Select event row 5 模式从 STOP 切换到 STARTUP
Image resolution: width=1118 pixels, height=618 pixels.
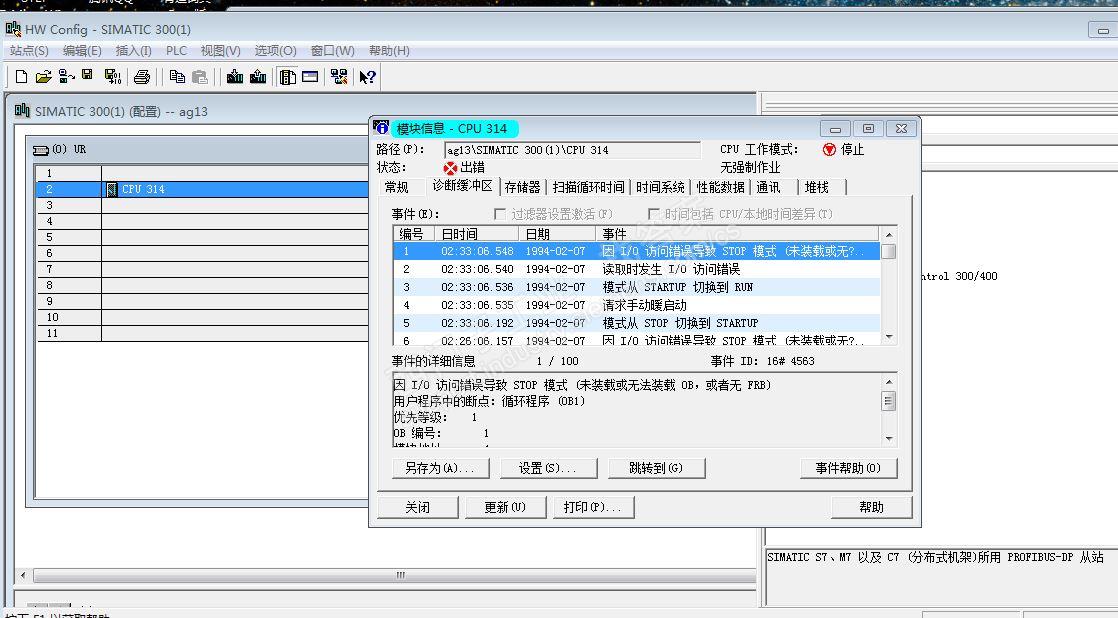[x=637, y=323]
